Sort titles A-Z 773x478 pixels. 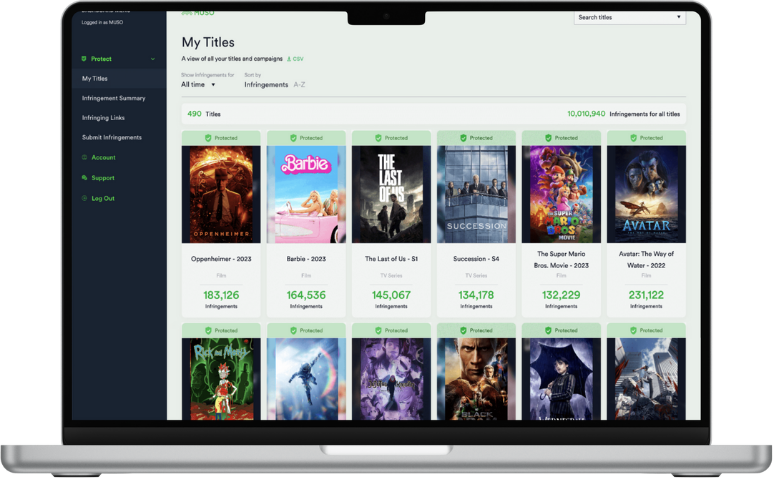[299, 85]
